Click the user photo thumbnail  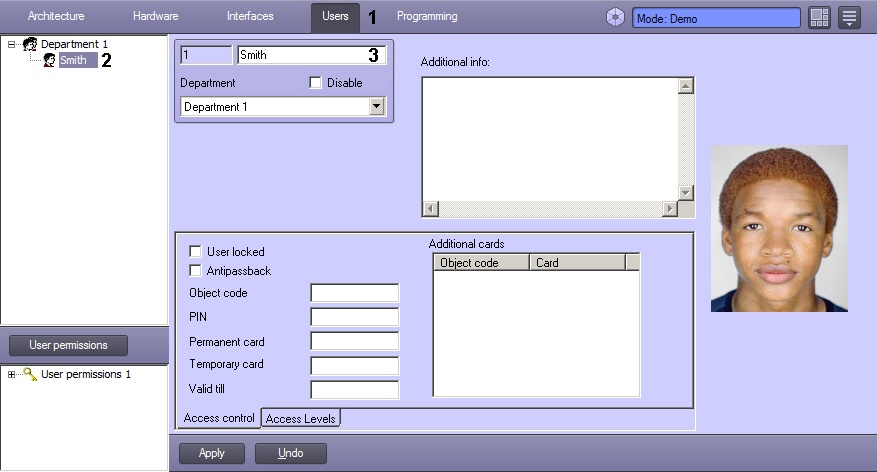[779, 228]
